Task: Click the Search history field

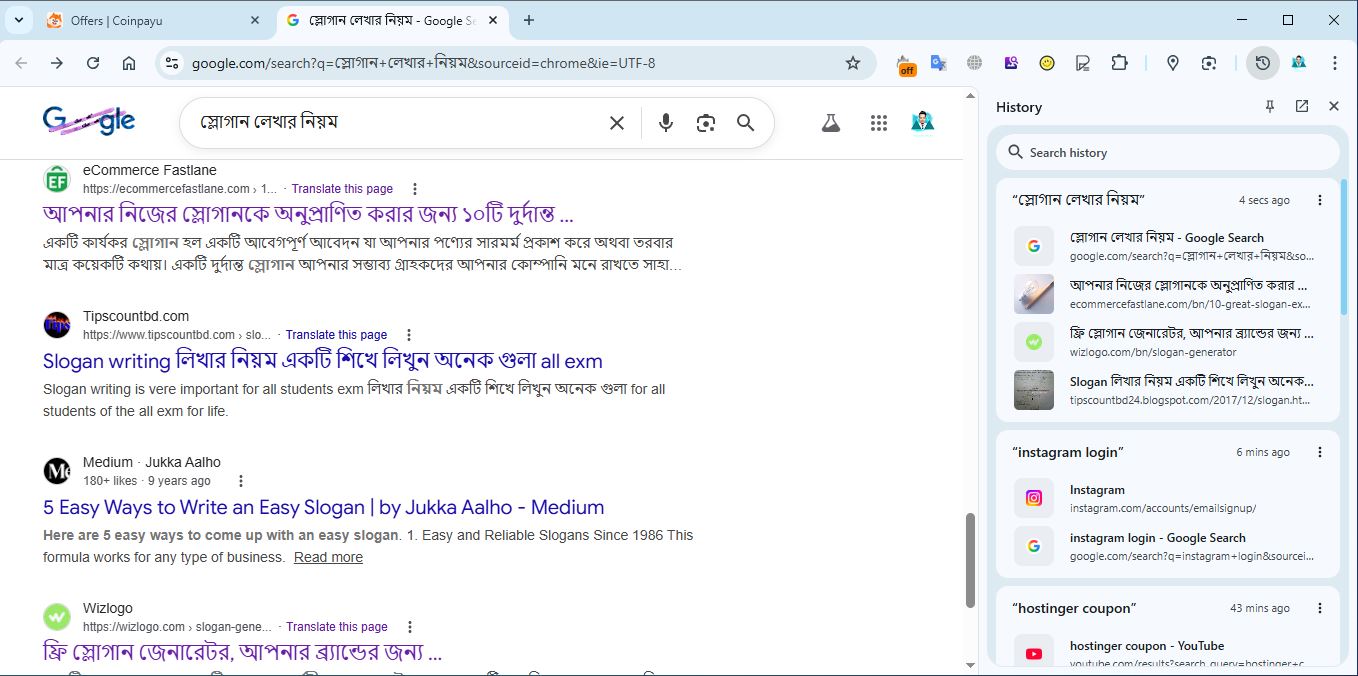Action: 1167,152
